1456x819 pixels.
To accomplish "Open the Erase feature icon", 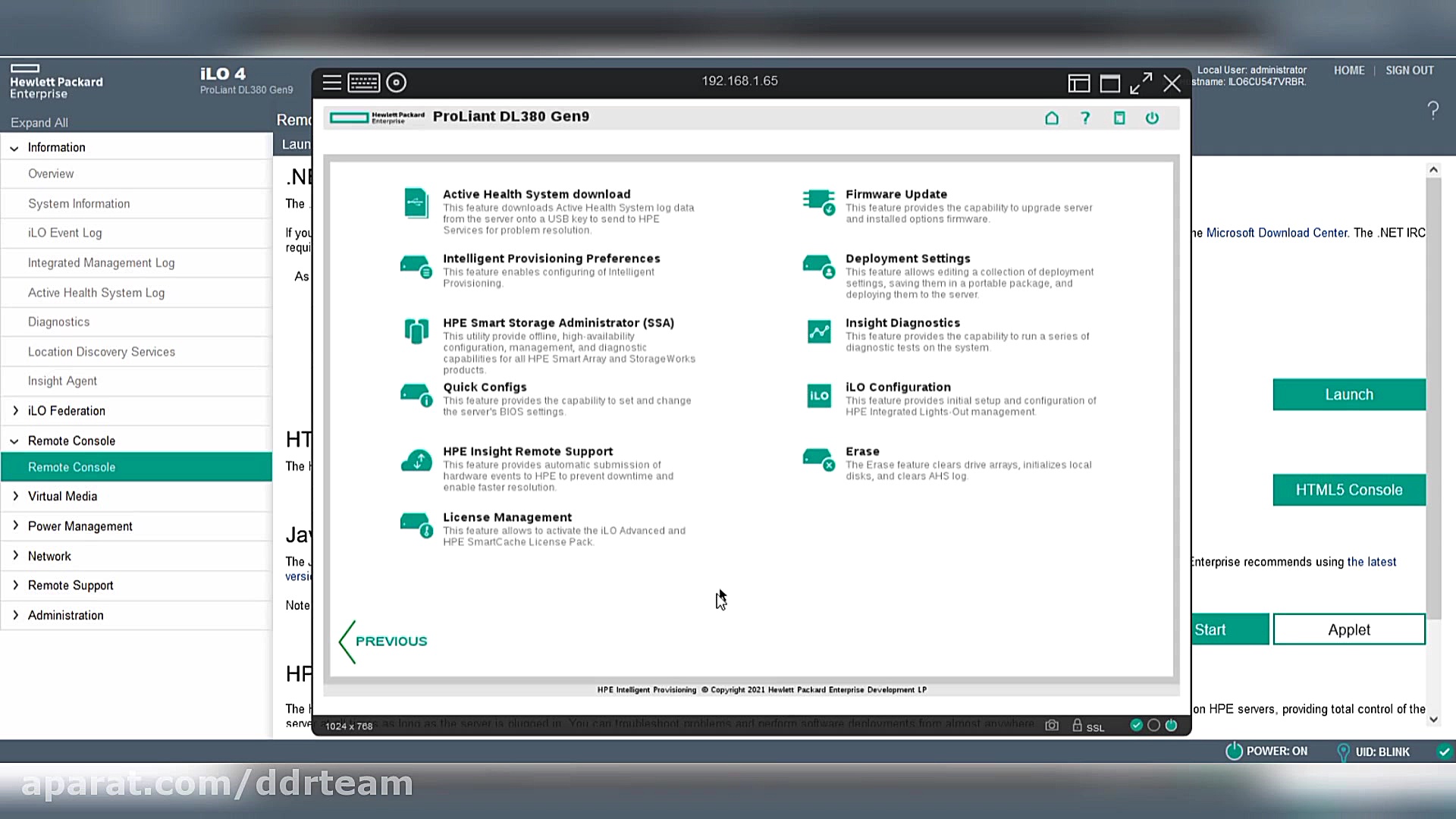I will point(819,460).
